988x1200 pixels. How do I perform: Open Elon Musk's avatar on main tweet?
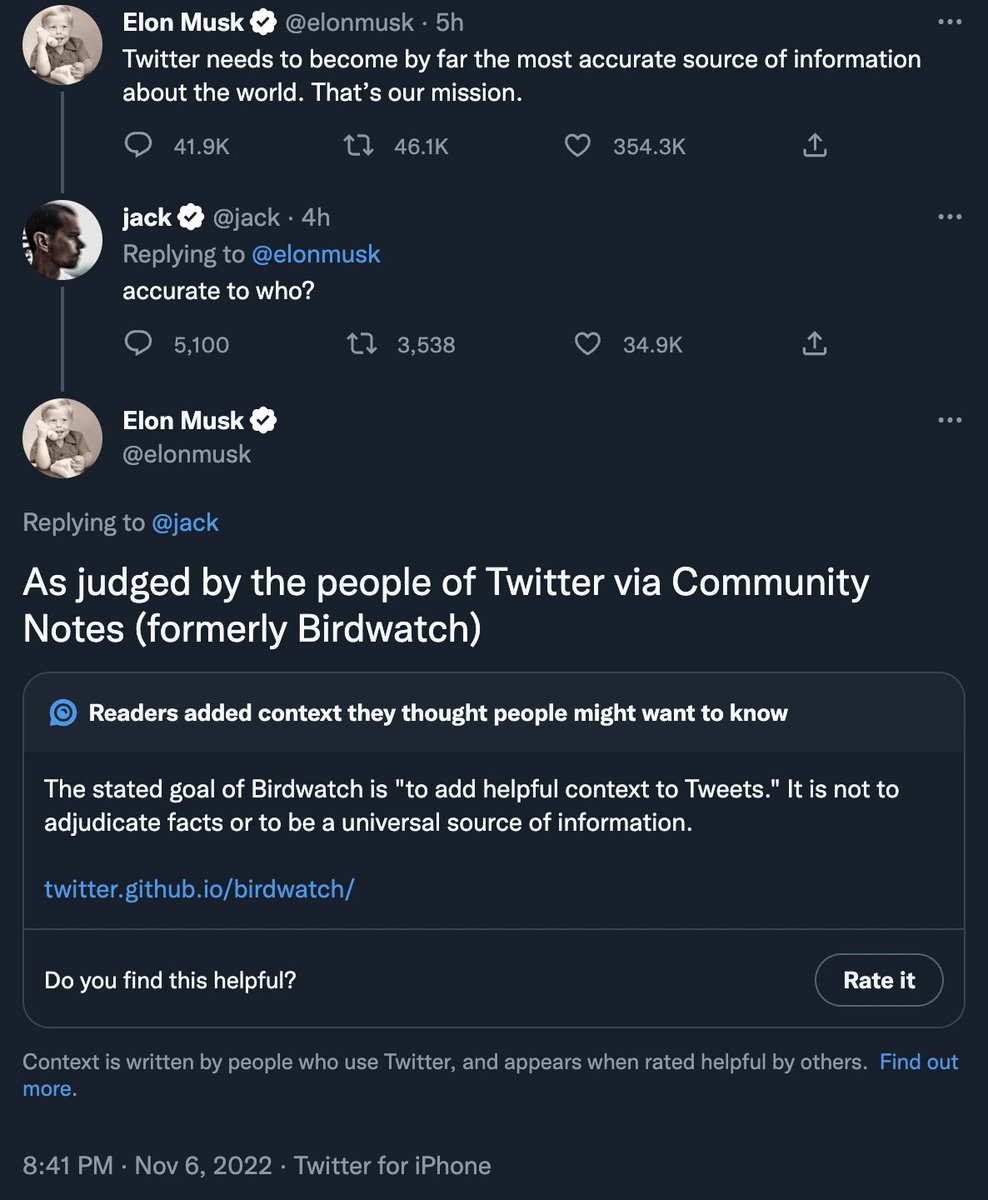(63, 438)
